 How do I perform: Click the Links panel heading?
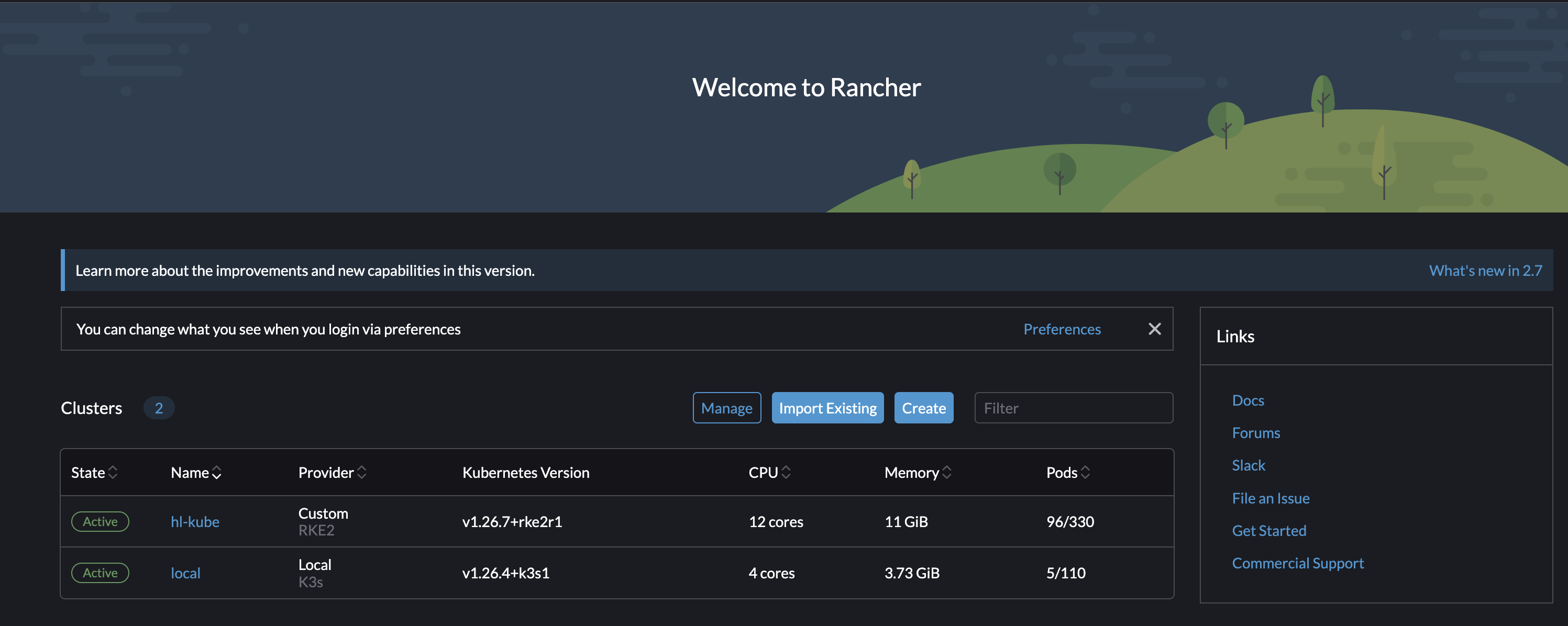click(1235, 336)
